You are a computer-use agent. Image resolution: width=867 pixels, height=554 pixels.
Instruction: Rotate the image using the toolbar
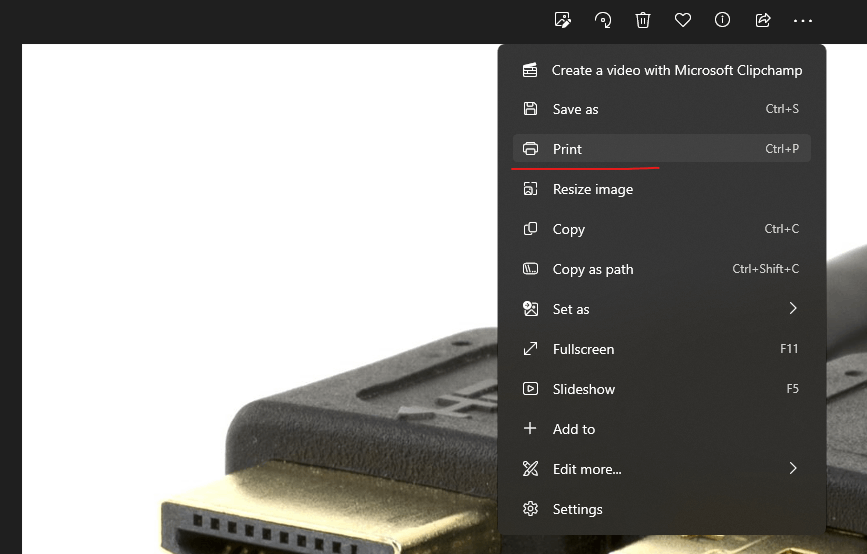pos(603,20)
